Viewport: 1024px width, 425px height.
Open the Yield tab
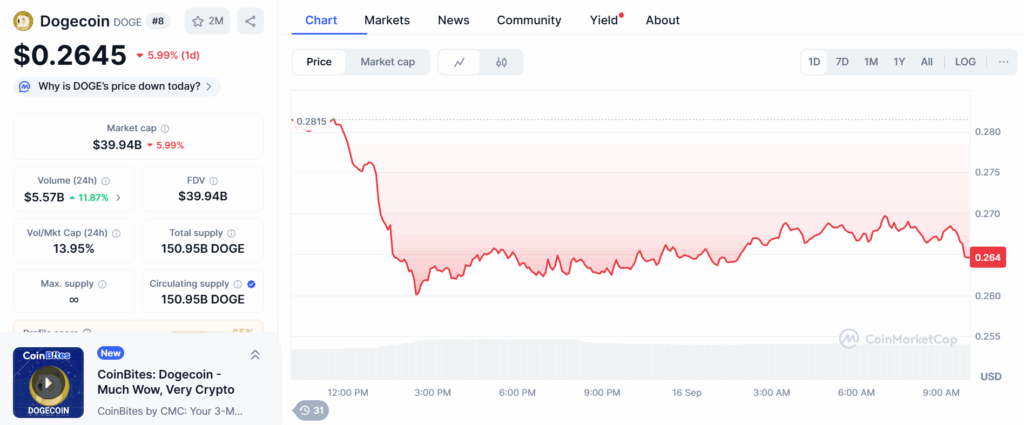coord(604,20)
